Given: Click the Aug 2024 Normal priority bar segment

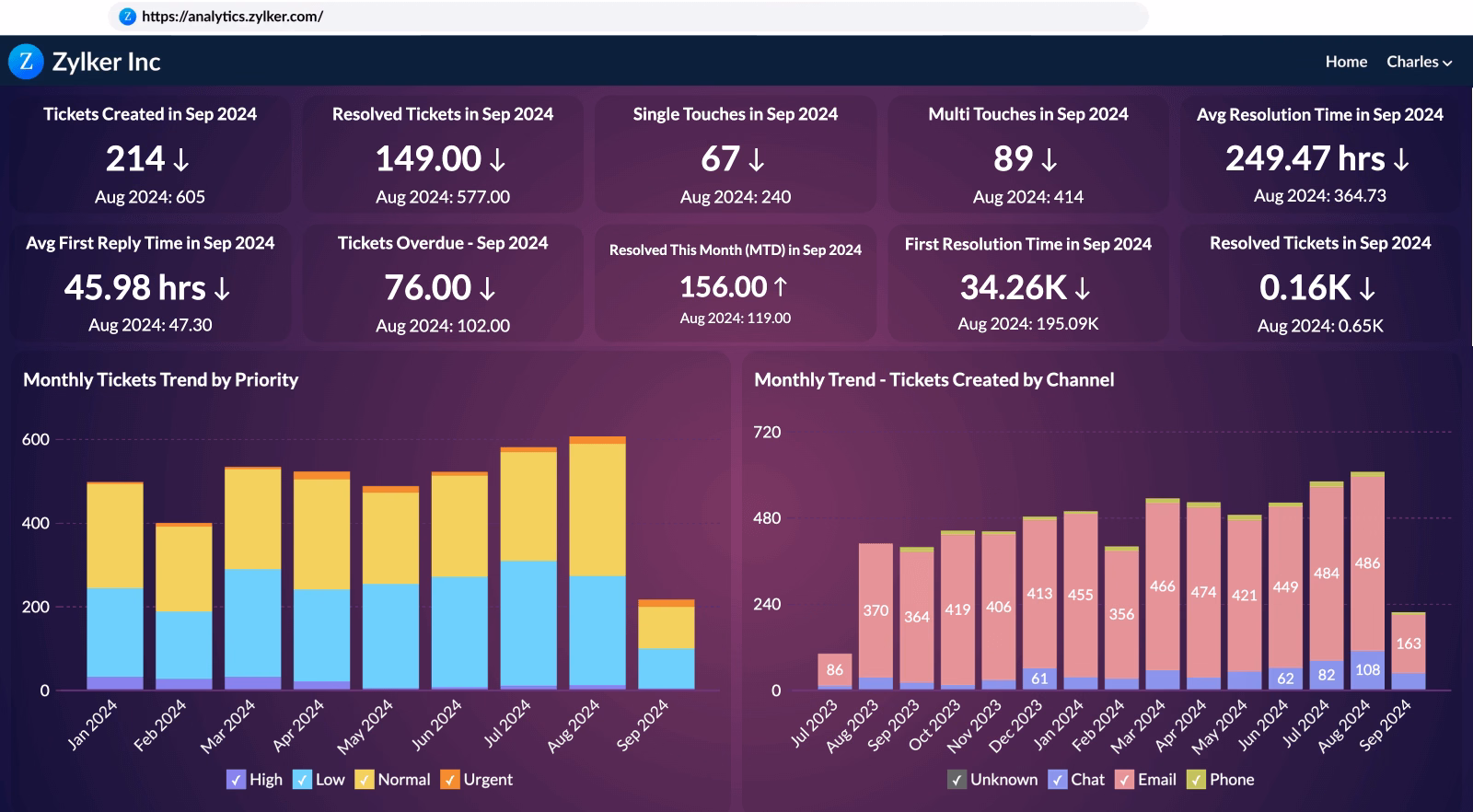Looking at the screenshot, I should click(597, 509).
